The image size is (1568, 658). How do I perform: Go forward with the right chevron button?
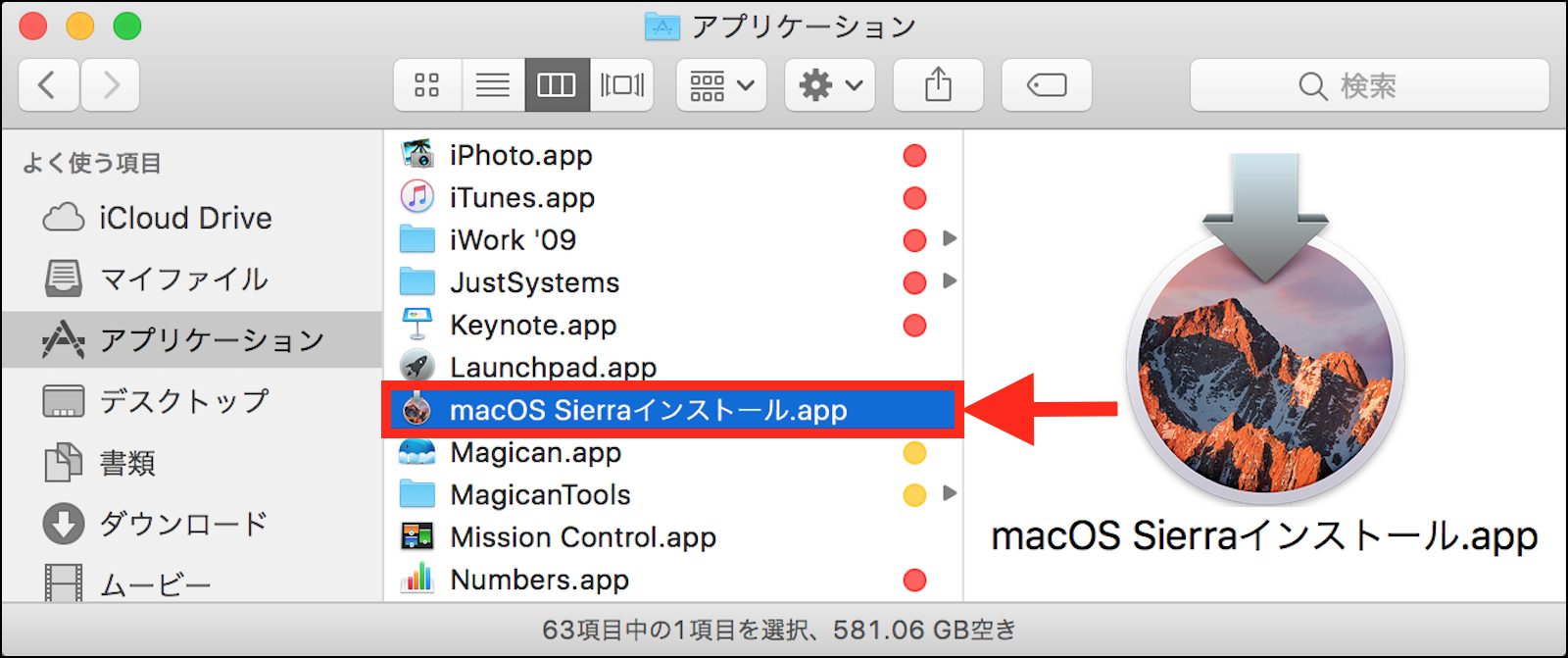point(110,85)
